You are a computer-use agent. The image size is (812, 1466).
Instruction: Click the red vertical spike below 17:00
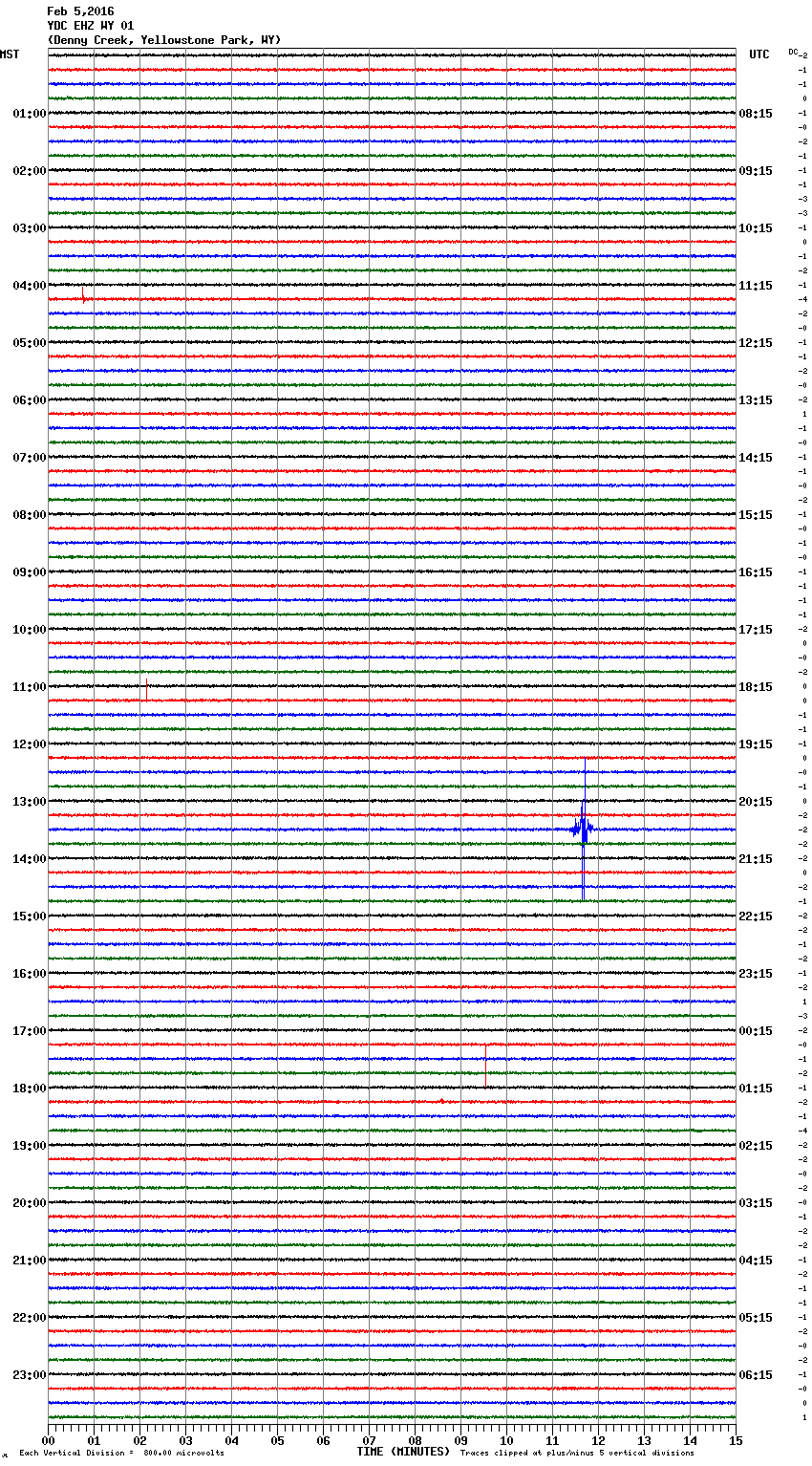[485, 1066]
